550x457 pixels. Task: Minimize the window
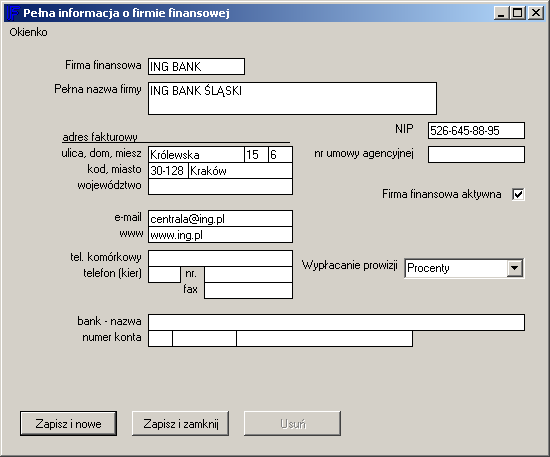[501, 13]
